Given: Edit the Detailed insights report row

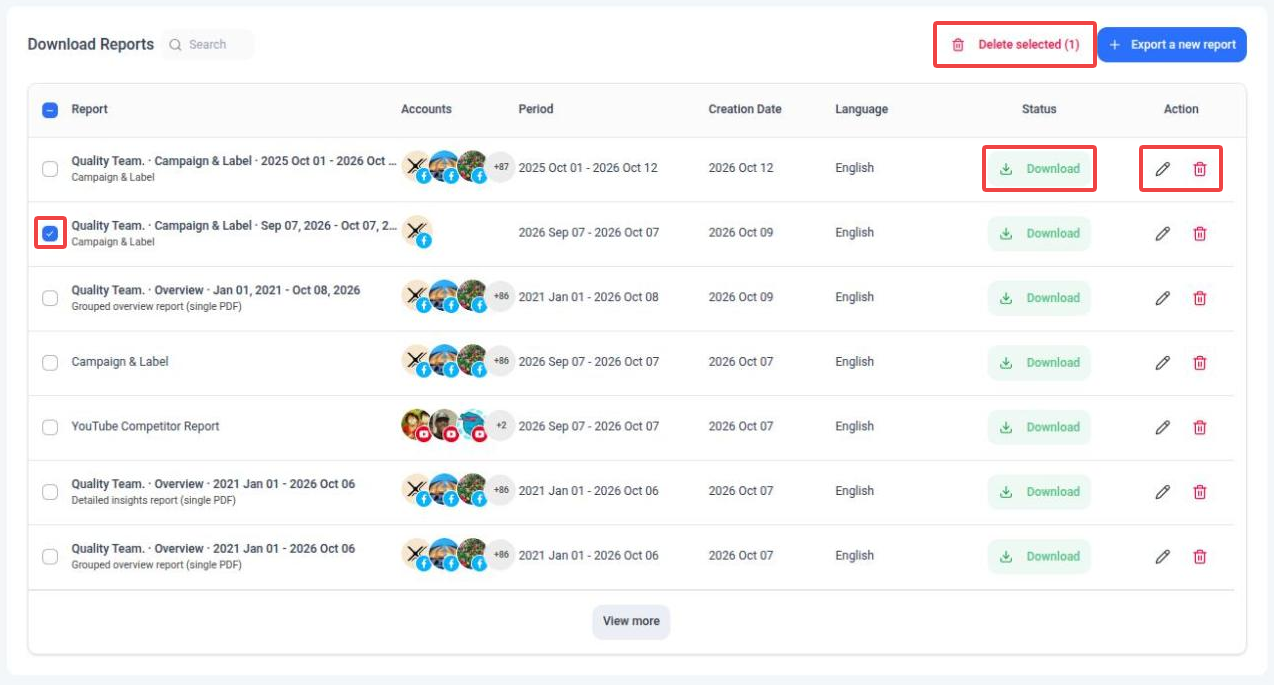Looking at the screenshot, I should 1162,492.
